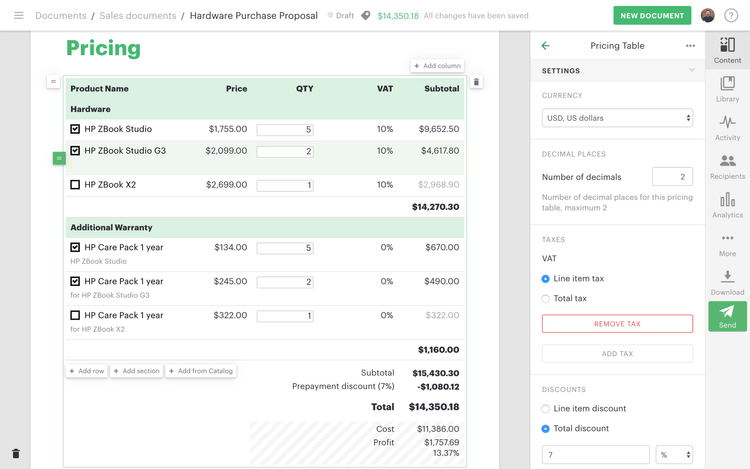Click the Remove Tax button
The height and width of the screenshot is (469, 750).
tap(617, 324)
